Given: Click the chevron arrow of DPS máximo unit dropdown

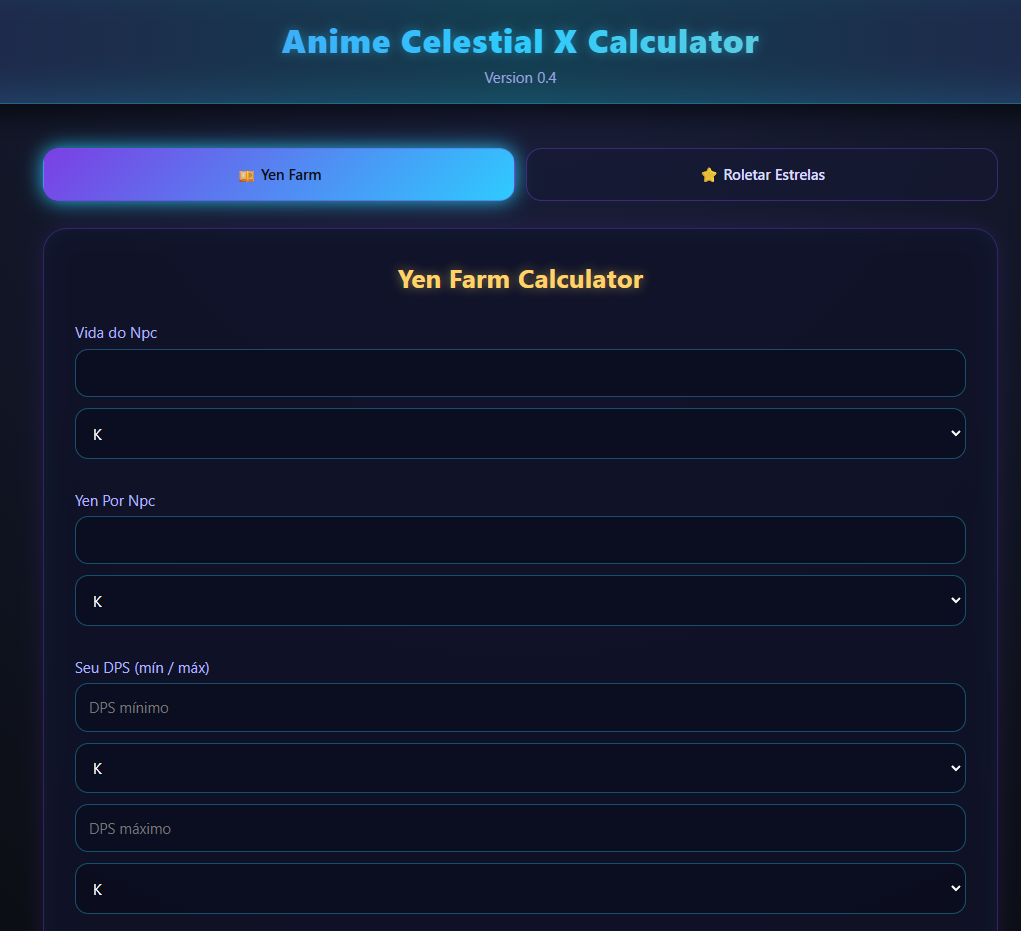Looking at the screenshot, I should 955,889.
